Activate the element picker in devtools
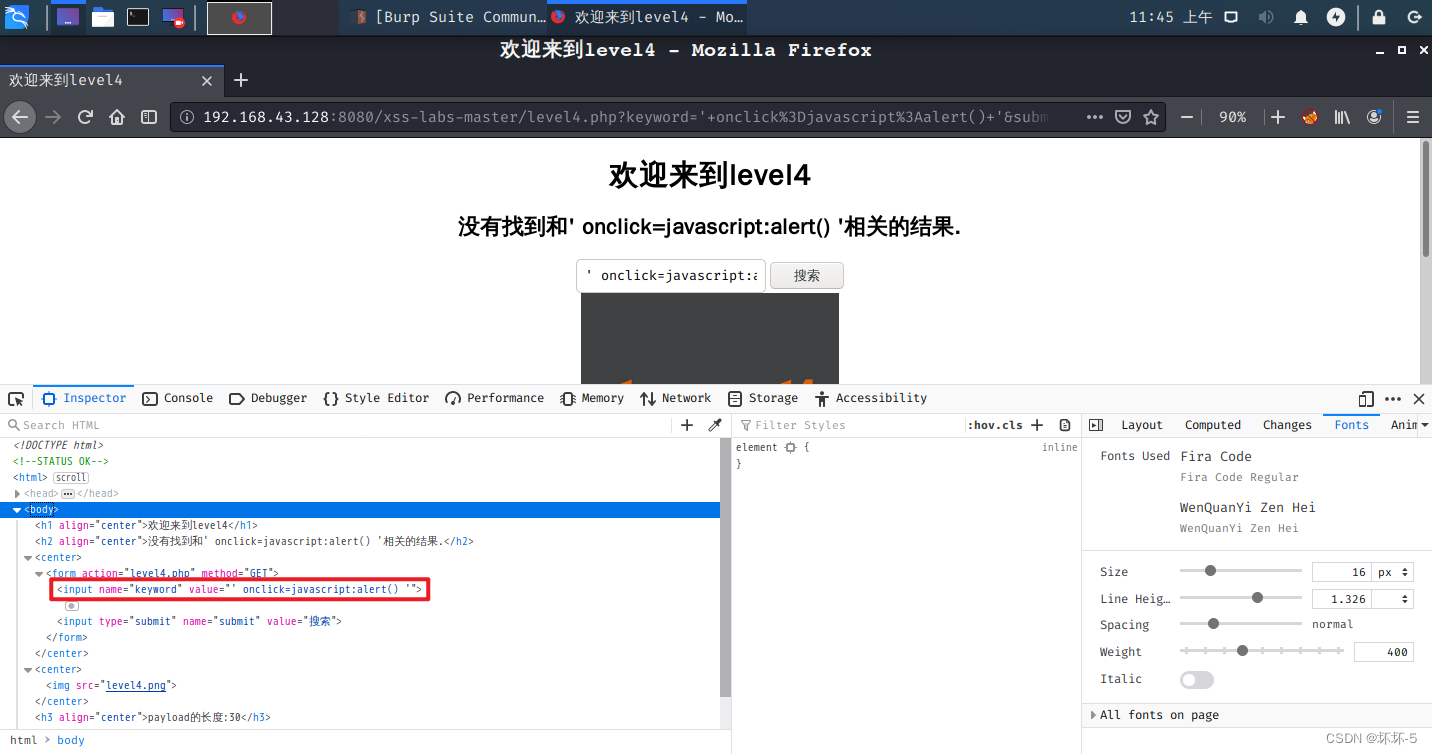This screenshot has height=754, width=1432. (16, 399)
